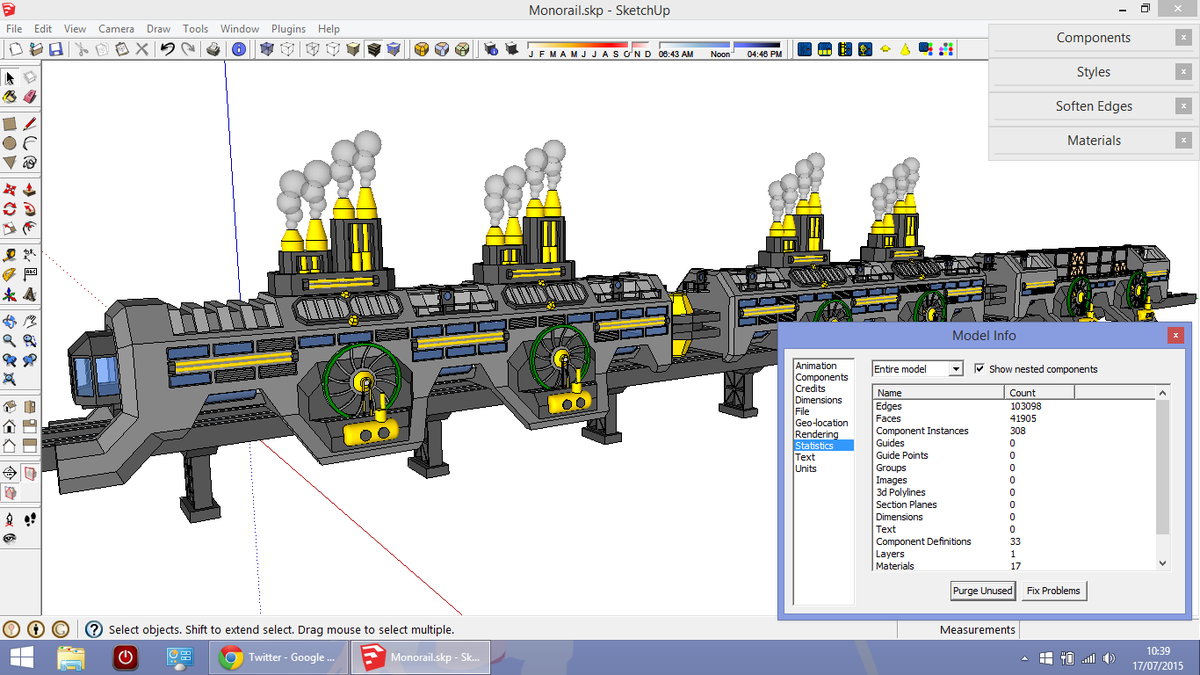Open the Tools menu
Screen dimensions: 1200x675
click(196, 29)
